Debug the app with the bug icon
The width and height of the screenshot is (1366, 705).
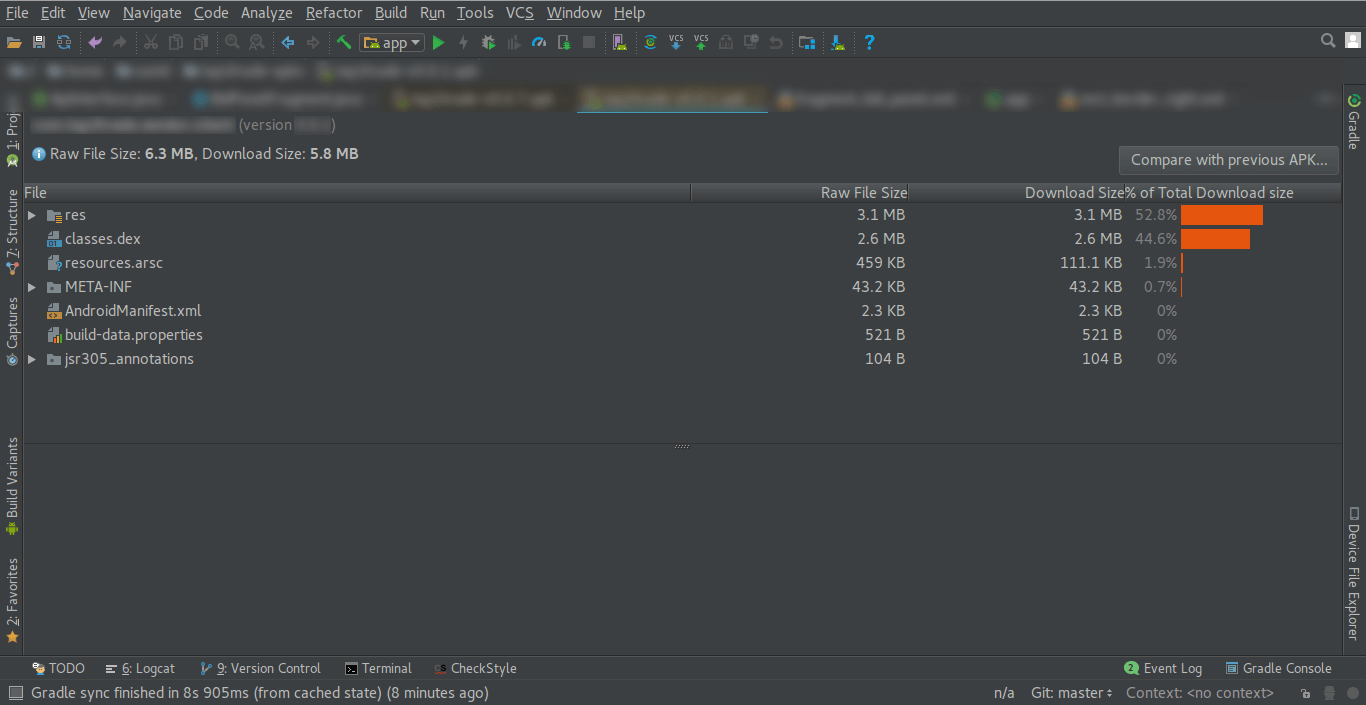coord(488,42)
